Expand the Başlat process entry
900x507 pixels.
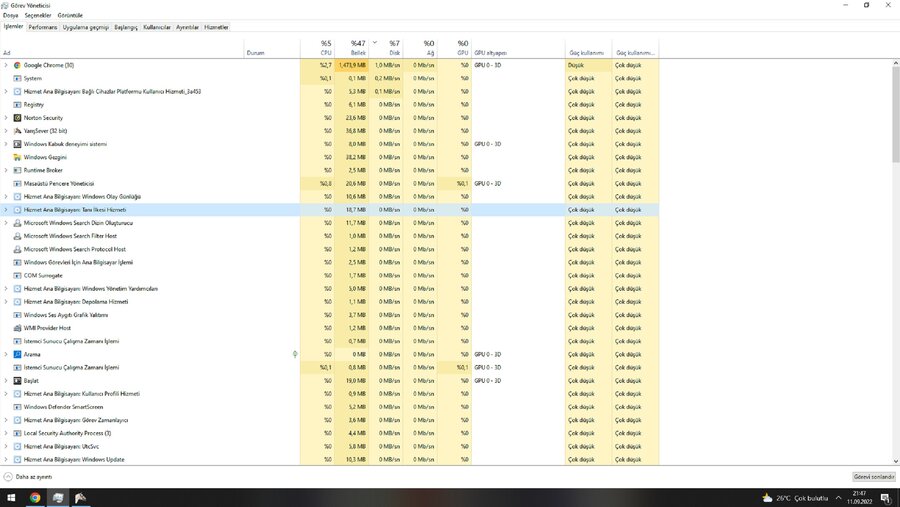[x=6, y=381]
